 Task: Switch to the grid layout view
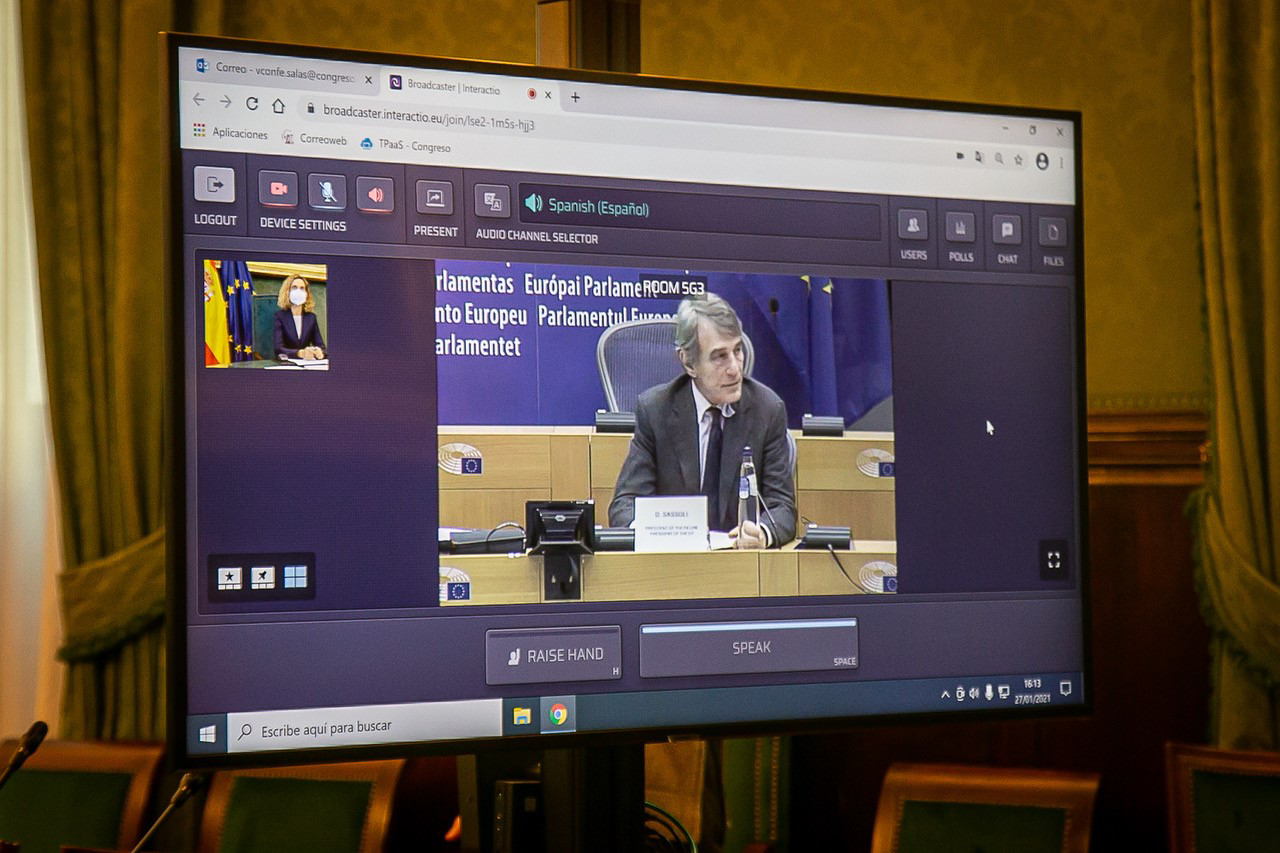(295, 577)
